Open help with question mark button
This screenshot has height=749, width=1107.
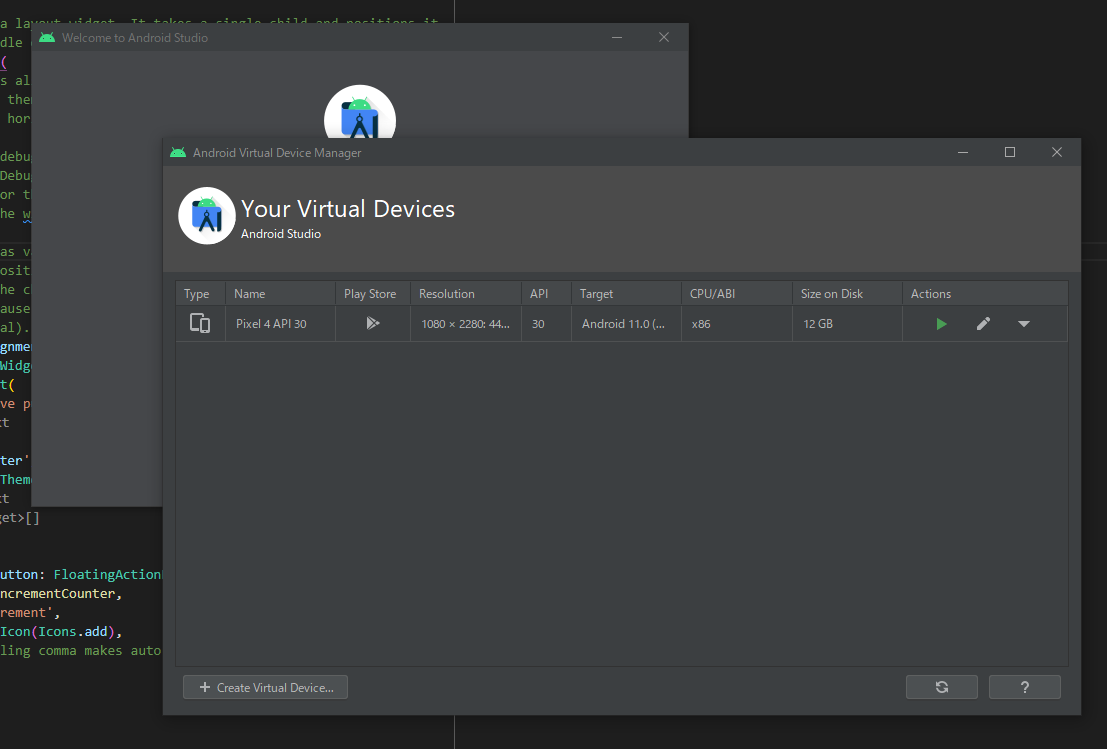click(1024, 687)
